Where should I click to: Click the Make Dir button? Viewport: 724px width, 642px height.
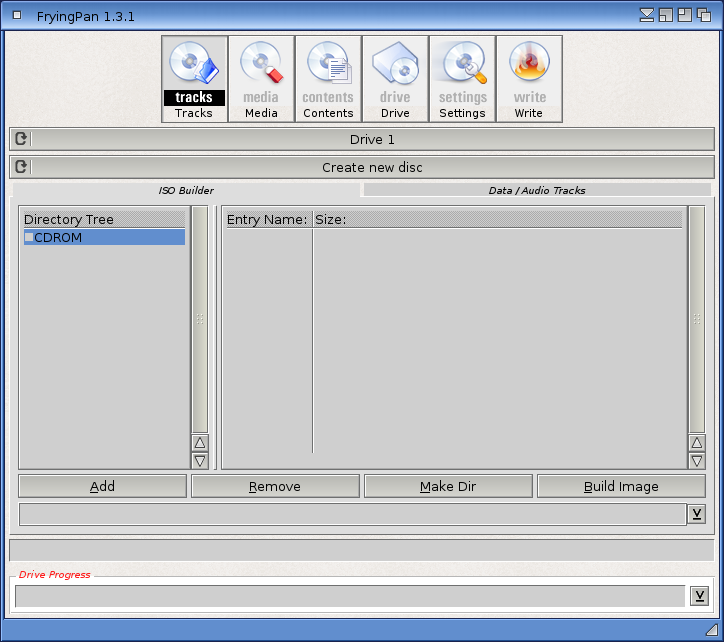pos(448,486)
